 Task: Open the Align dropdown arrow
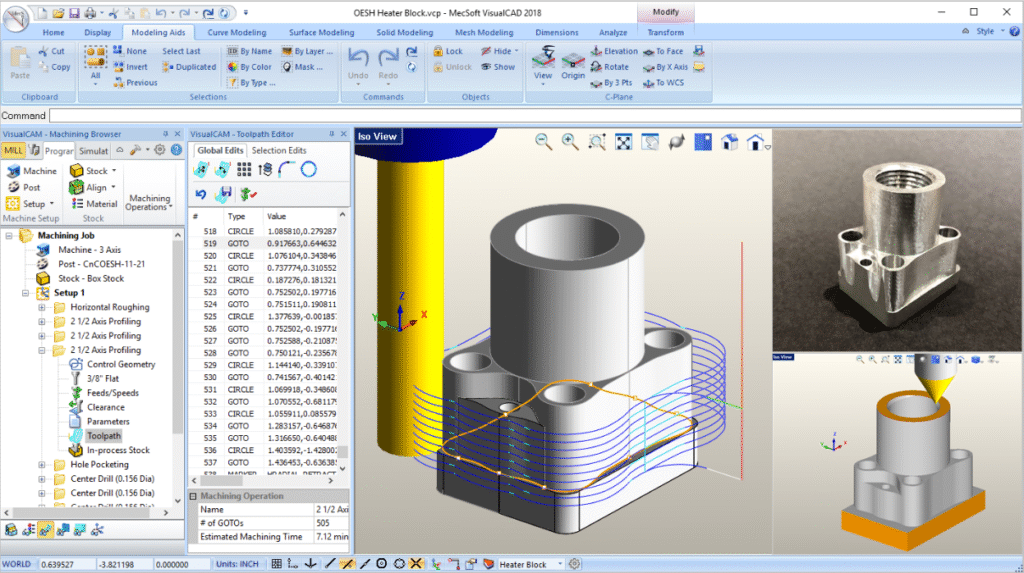(x=113, y=187)
